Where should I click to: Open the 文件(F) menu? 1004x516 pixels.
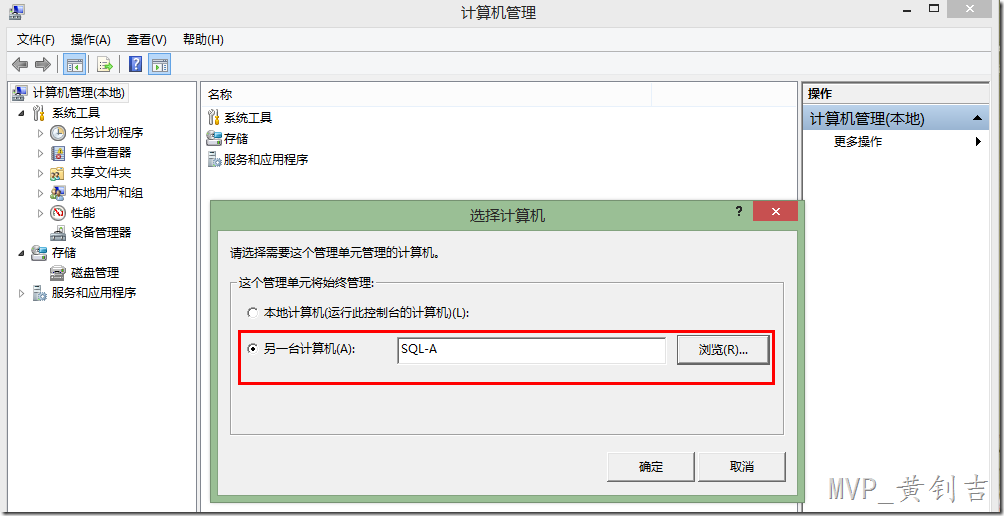(36, 40)
